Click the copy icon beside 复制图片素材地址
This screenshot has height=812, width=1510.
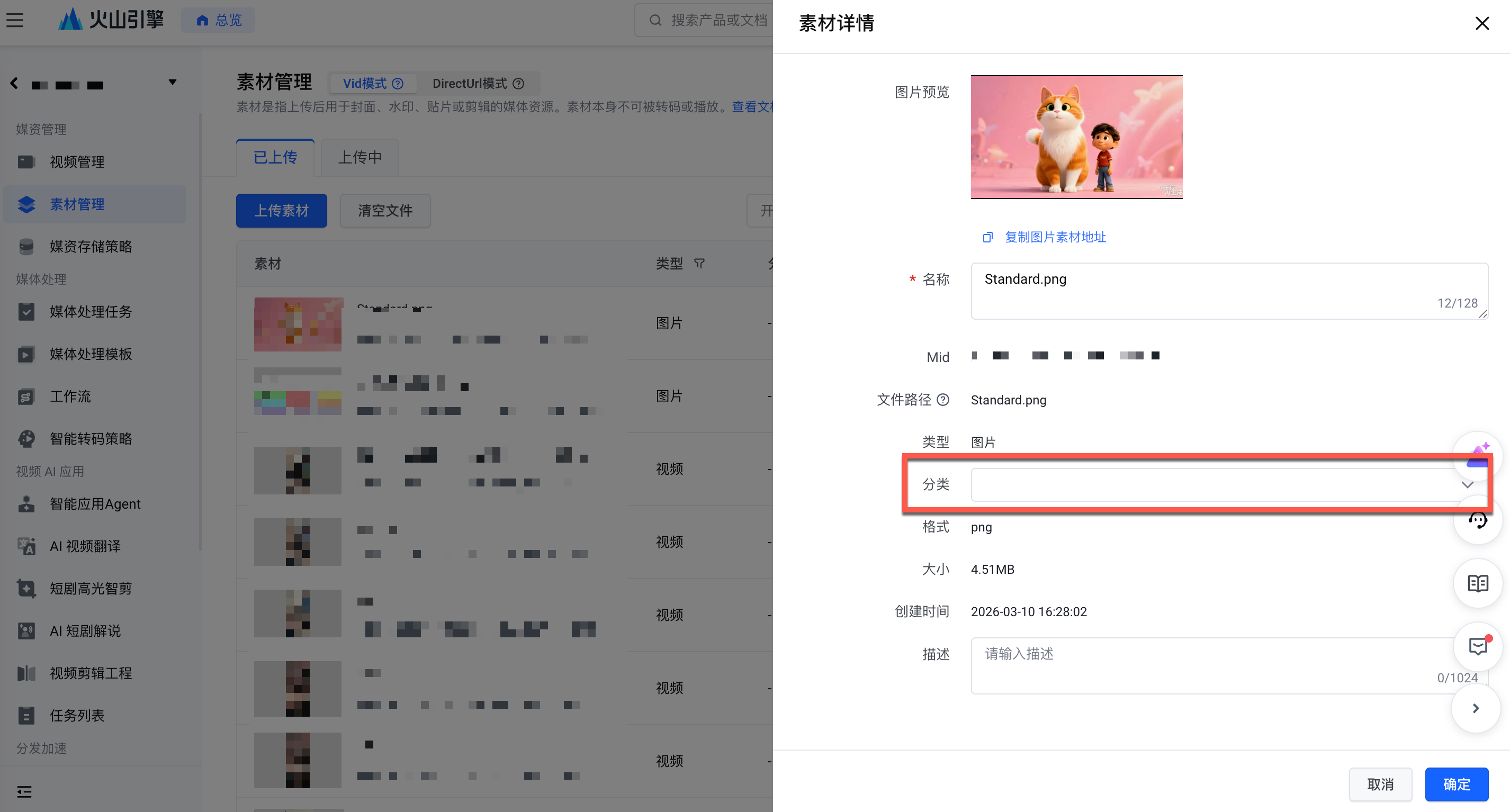coord(988,237)
